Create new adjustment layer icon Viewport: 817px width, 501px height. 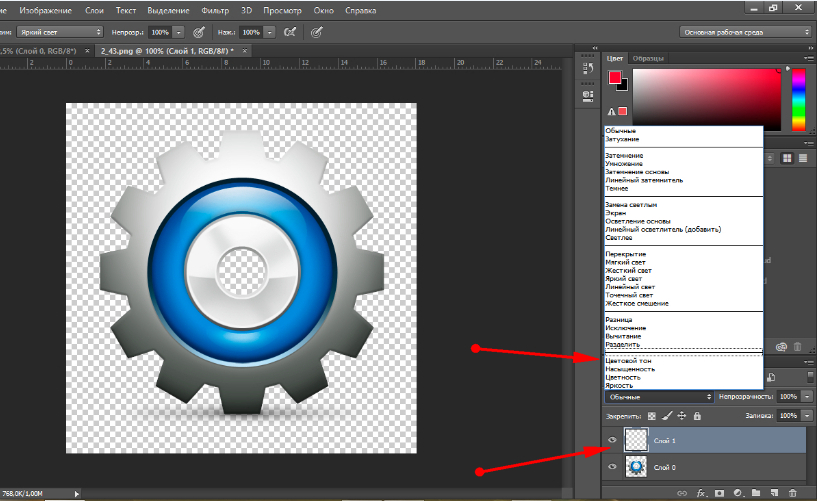pyautogui.click(x=738, y=493)
